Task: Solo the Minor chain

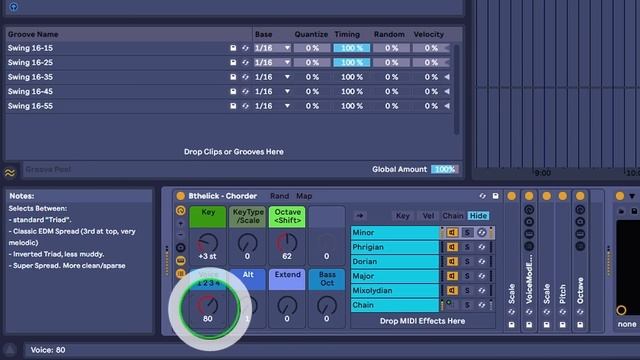Action: click(x=467, y=233)
